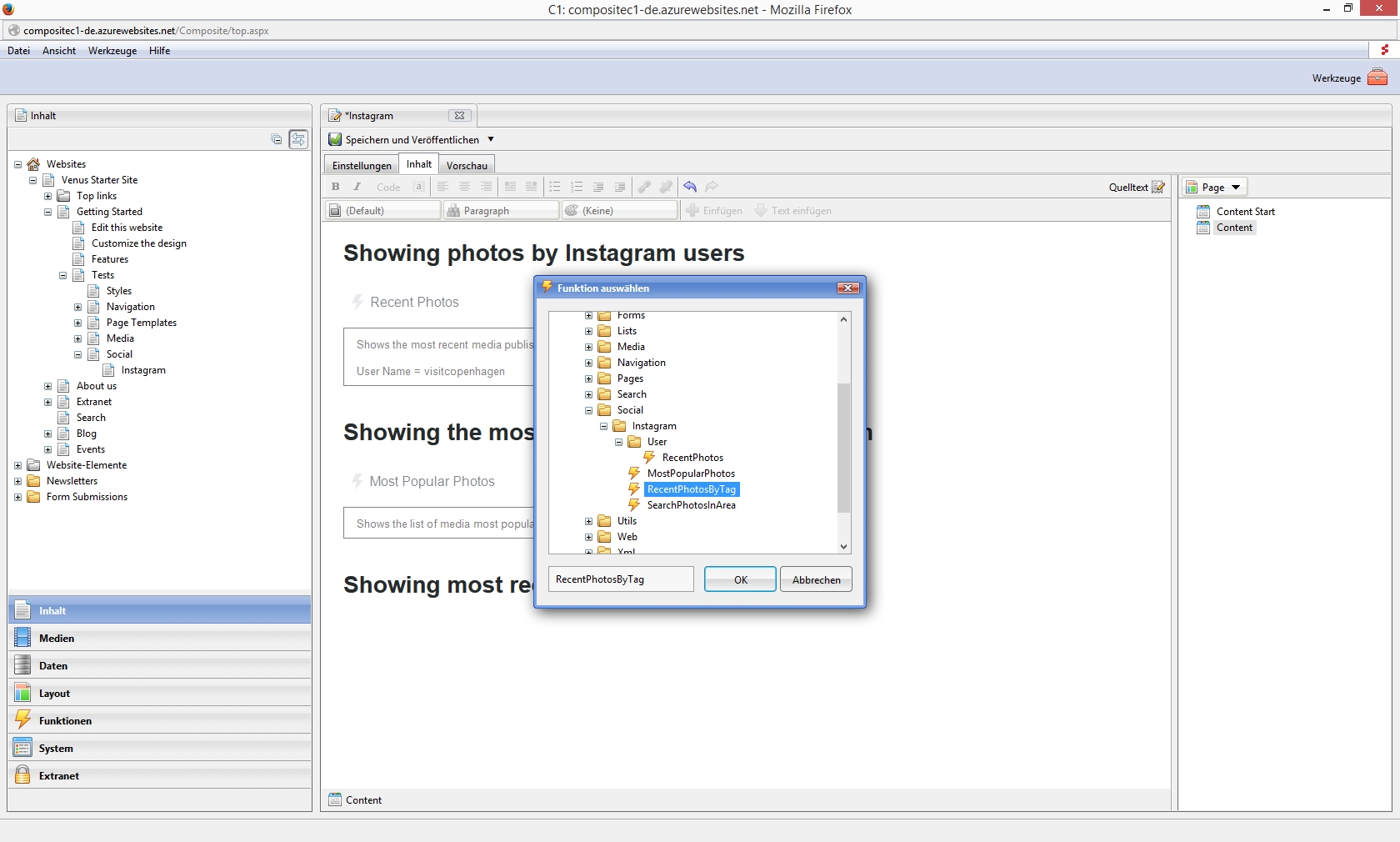Choose SearchPhotosInArea function in the tree
The image size is (1400, 842).
coord(690,505)
